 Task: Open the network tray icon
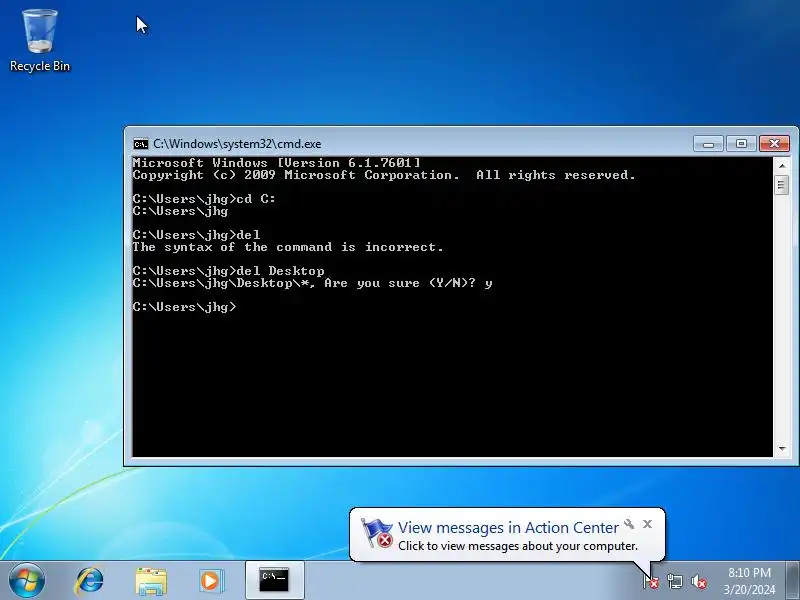(675, 581)
